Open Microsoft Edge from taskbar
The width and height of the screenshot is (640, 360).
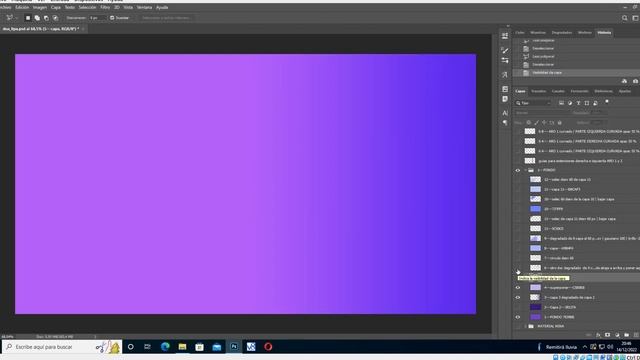point(165,347)
